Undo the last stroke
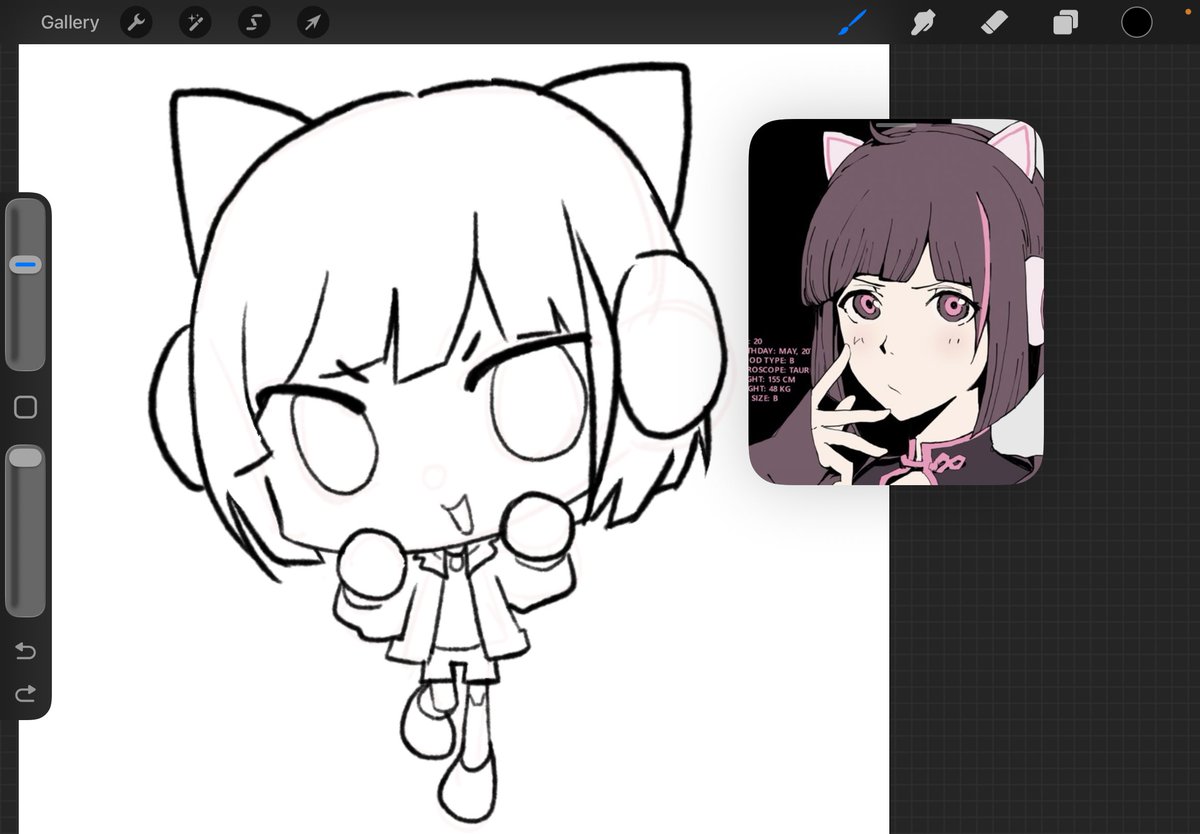Image resolution: width=1200 pixels, height=834 pixels. [x=26, y=652]
